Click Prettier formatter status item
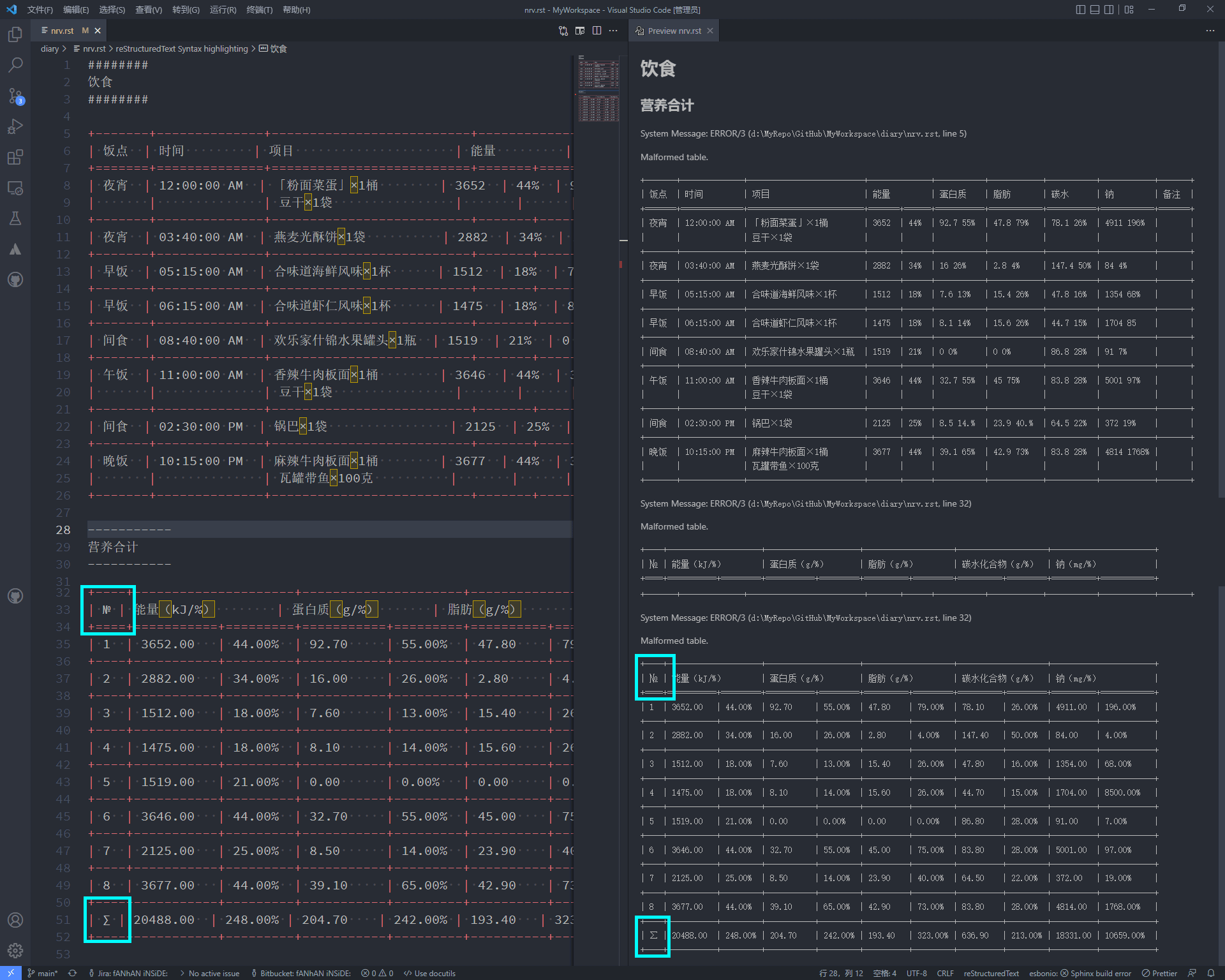 click(1159, 973)
